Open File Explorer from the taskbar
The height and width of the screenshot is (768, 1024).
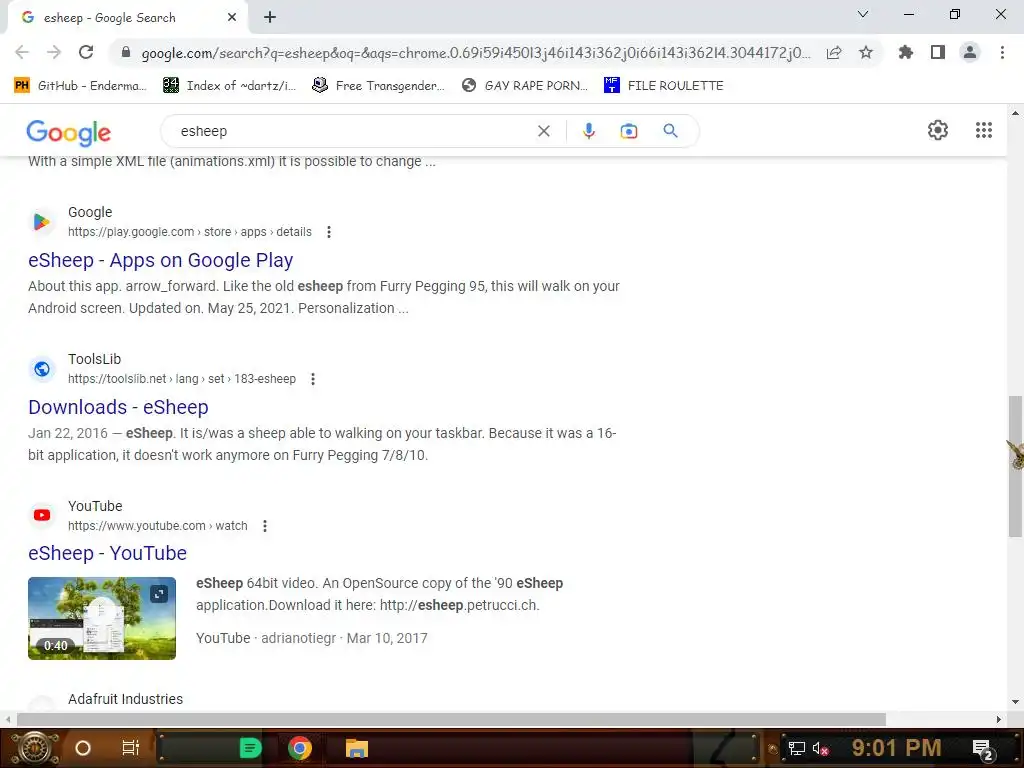[x=357, y=748]
